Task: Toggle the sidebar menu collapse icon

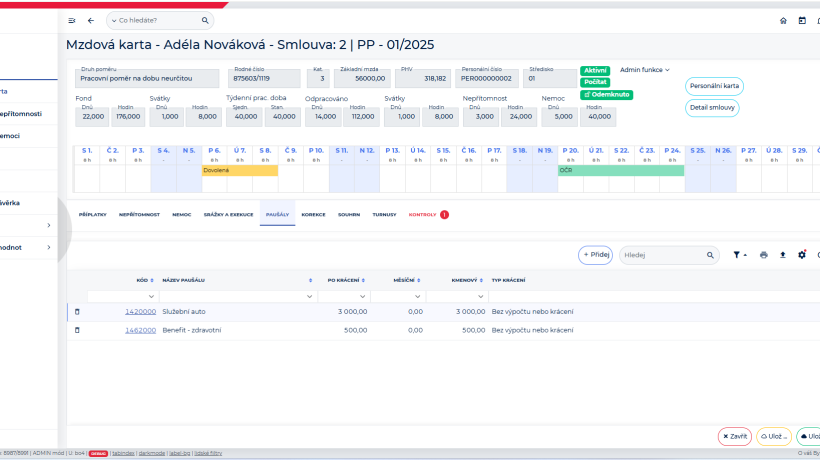Action: pos(72,20)
